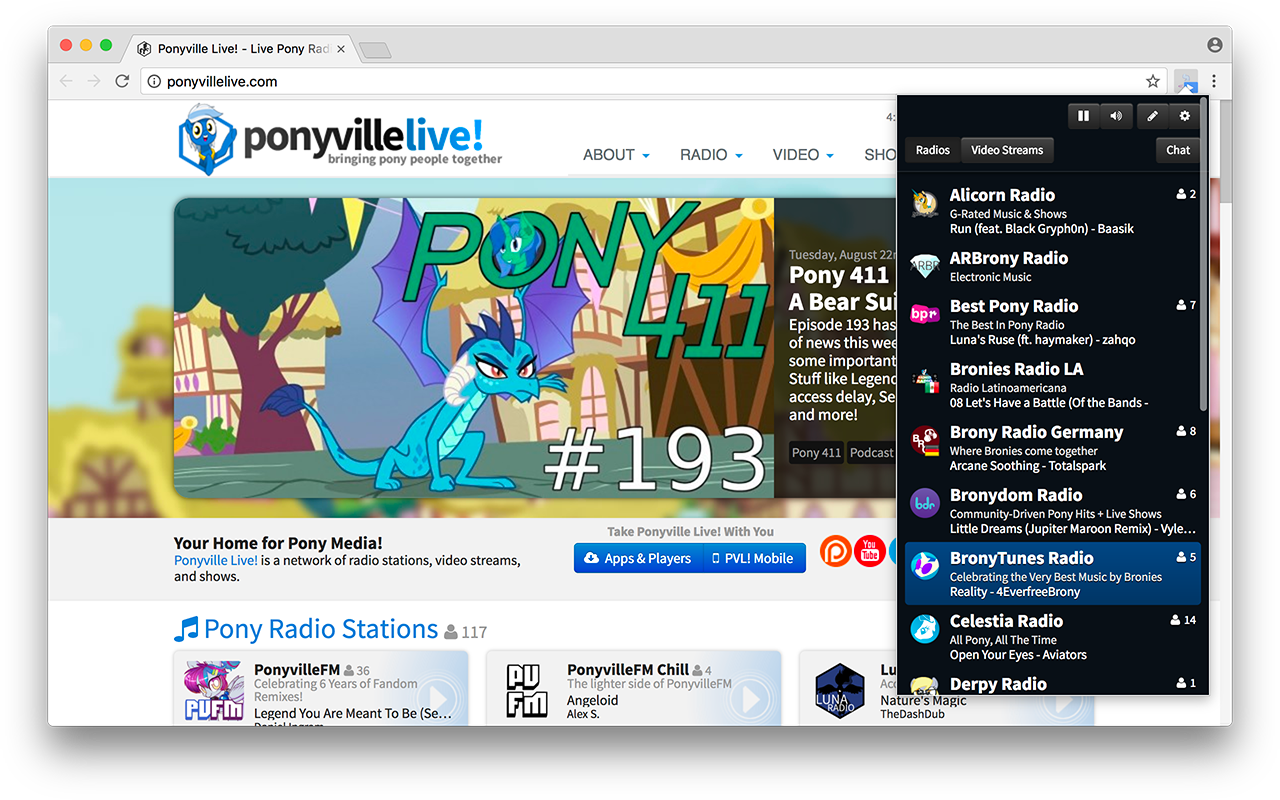Play Alicorn Radio station

pos(1053,211)
